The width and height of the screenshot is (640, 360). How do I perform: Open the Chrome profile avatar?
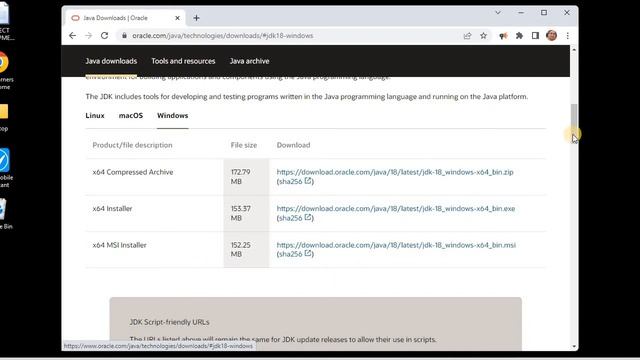click(551, 36)
